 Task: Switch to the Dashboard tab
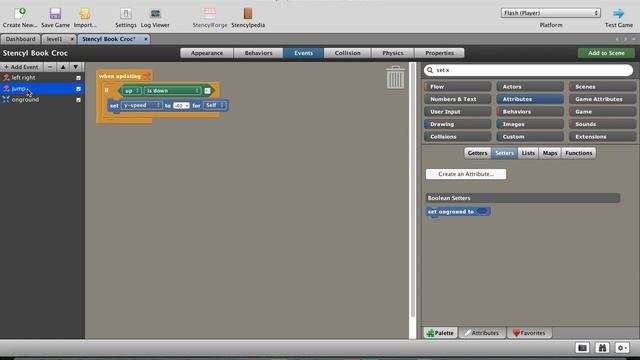tap(20, 39)
